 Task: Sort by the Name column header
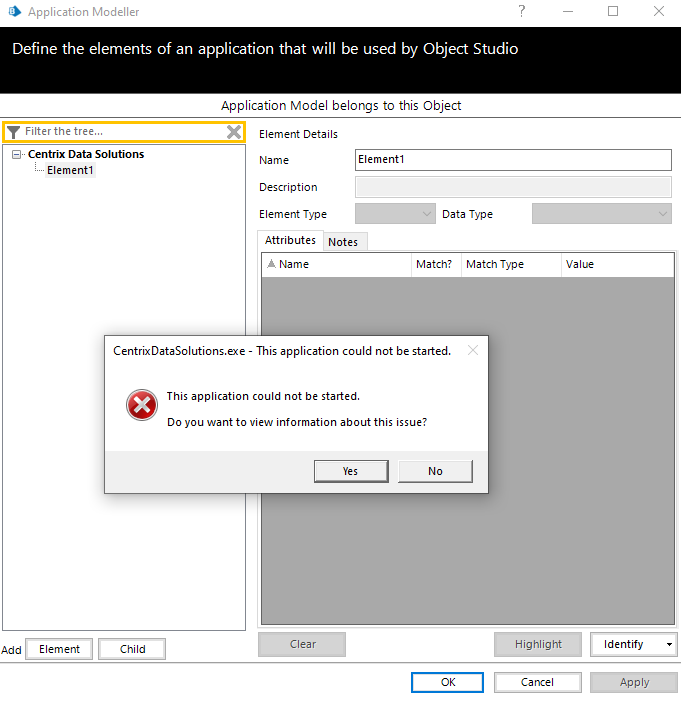[336, 264]
